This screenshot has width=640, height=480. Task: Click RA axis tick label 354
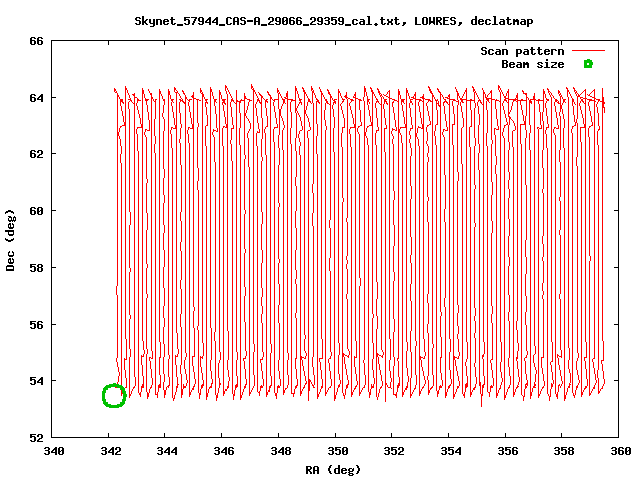tap(451, 451)
